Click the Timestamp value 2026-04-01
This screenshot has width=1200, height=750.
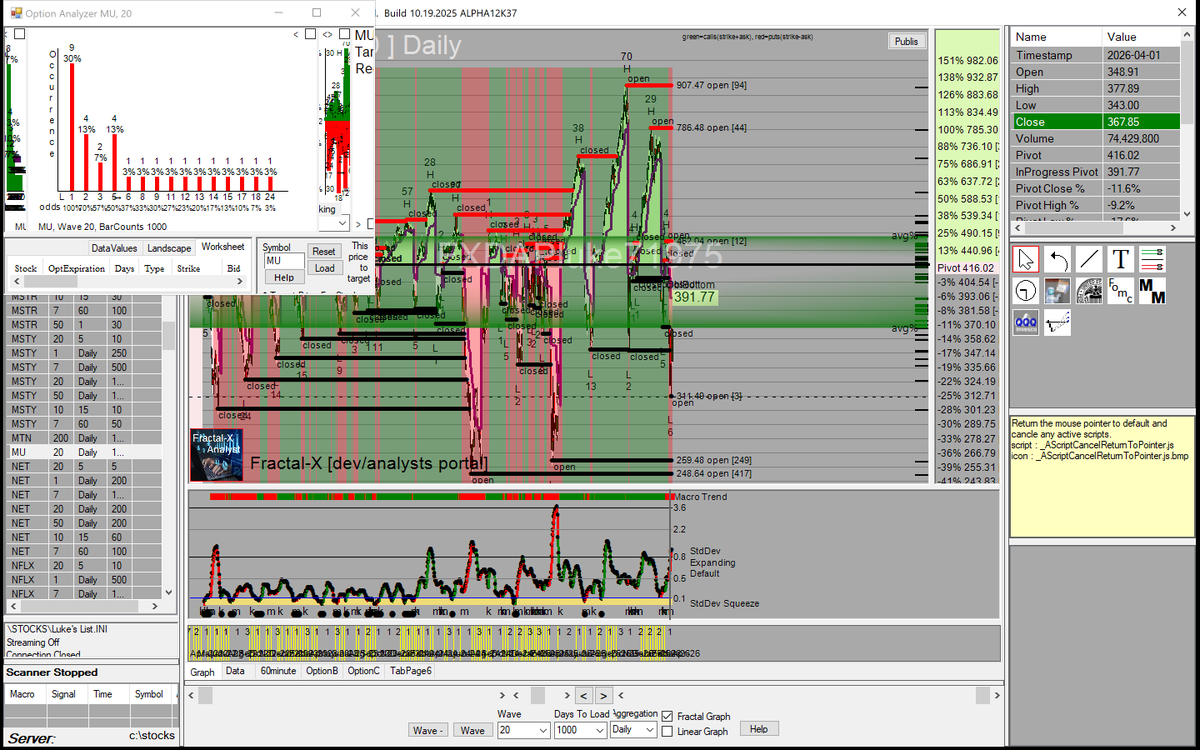click(1134, 55)
